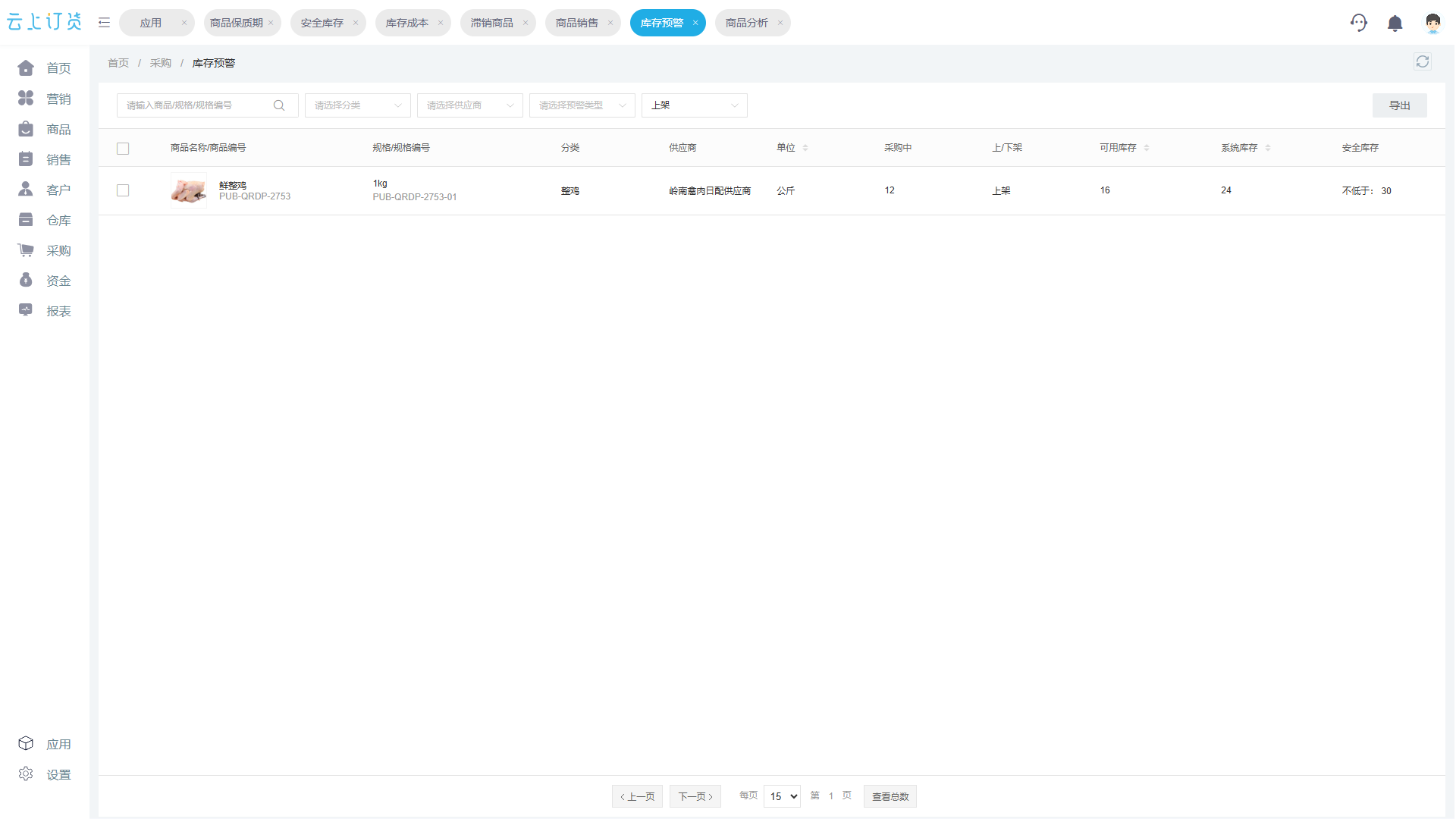Viewport: 1456px width, 819px height.
Task: Click the search magnifier icon
Action: point(279,105)
